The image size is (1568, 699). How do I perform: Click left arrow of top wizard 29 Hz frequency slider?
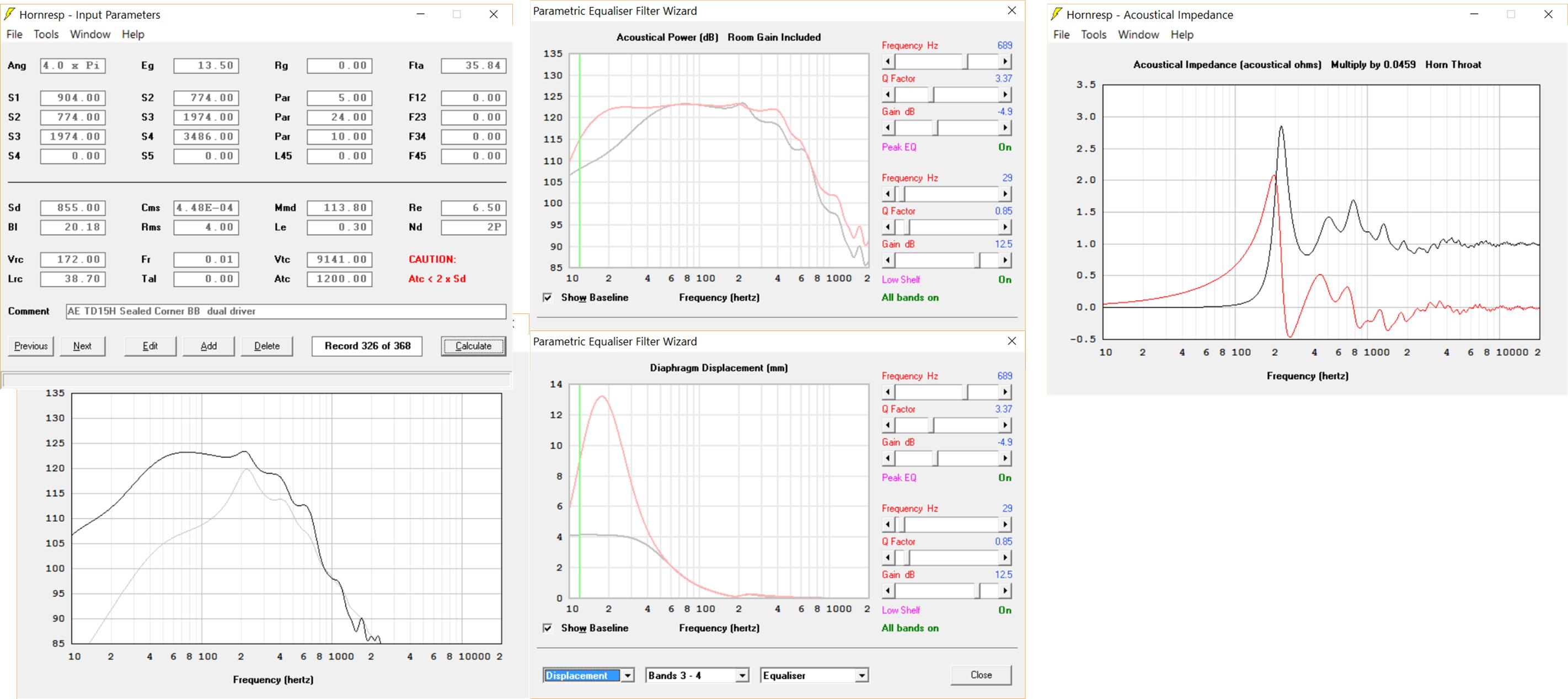(888, 194)
